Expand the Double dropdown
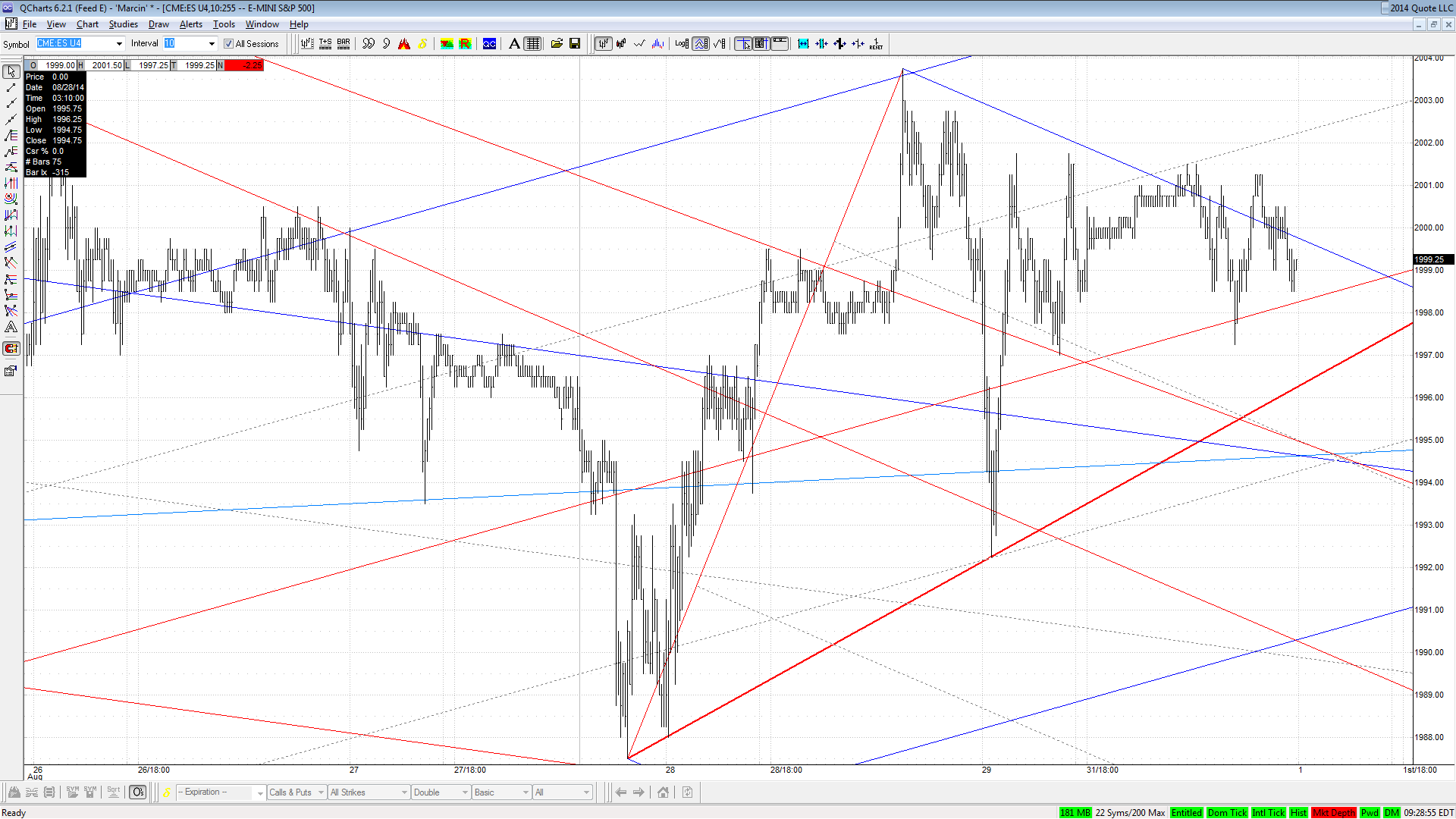The width and height of the screenshot is (1456, 819). click(x=465, y=793)
